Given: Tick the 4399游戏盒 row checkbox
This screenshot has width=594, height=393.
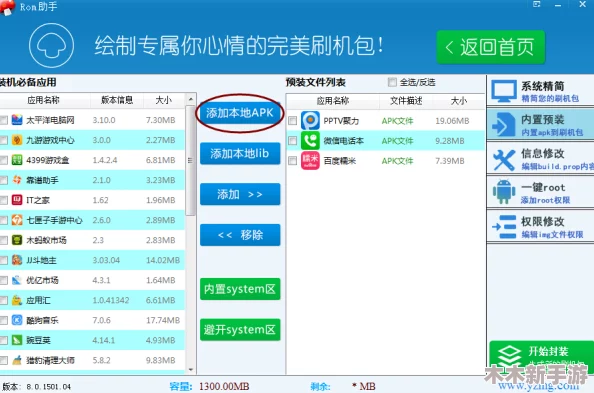Looking at the screenshot, I should point(4,160).
